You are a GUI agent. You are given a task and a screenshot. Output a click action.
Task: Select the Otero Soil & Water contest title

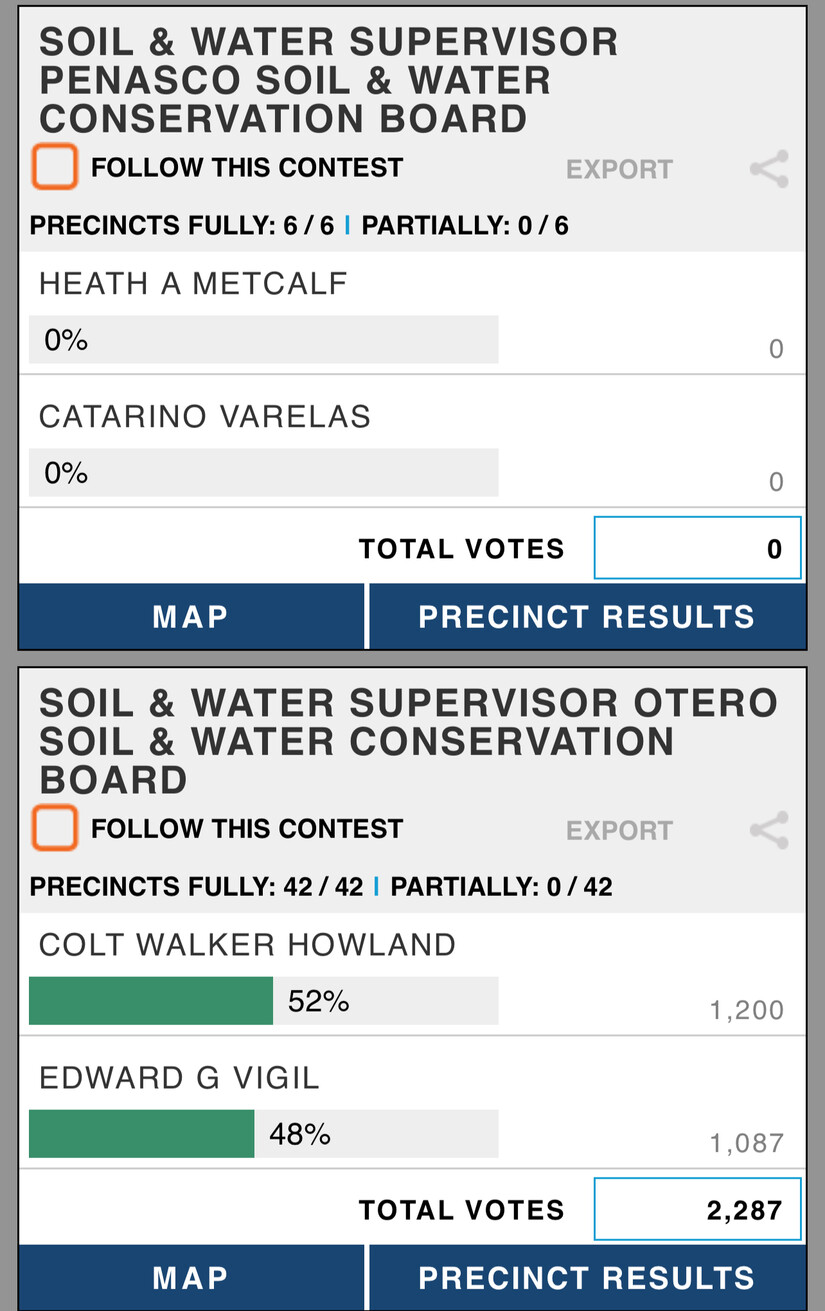tap(408, 741)
